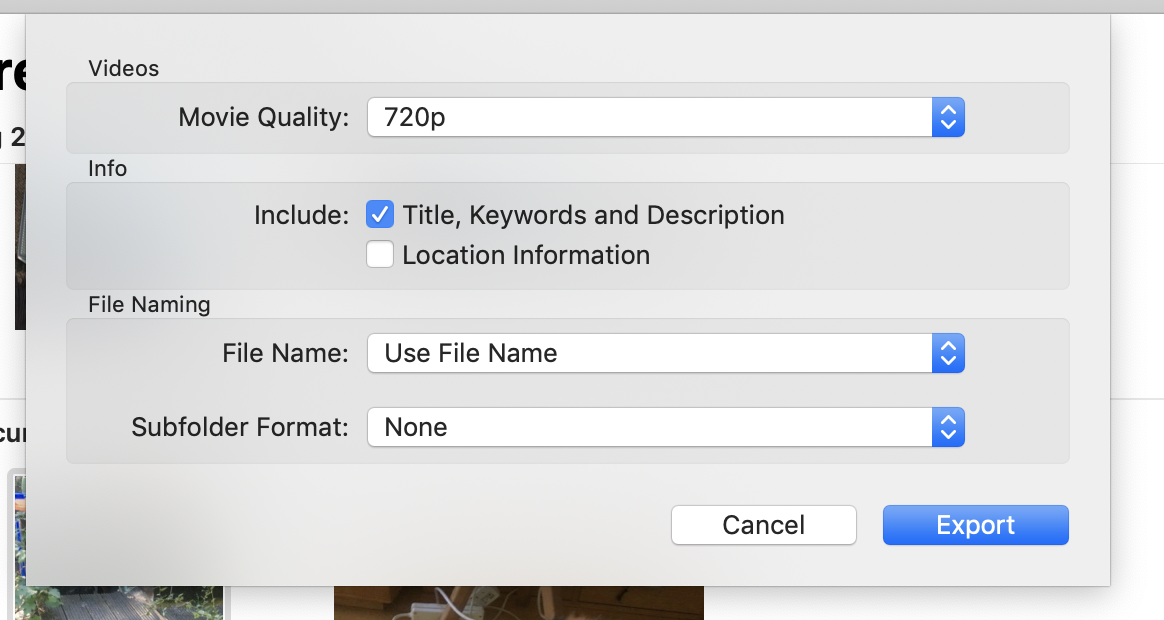Viewport: 1164px width, 620px height.
Task: Open the 'Use File Name' dropdown
Action: [x=650, y=353]
